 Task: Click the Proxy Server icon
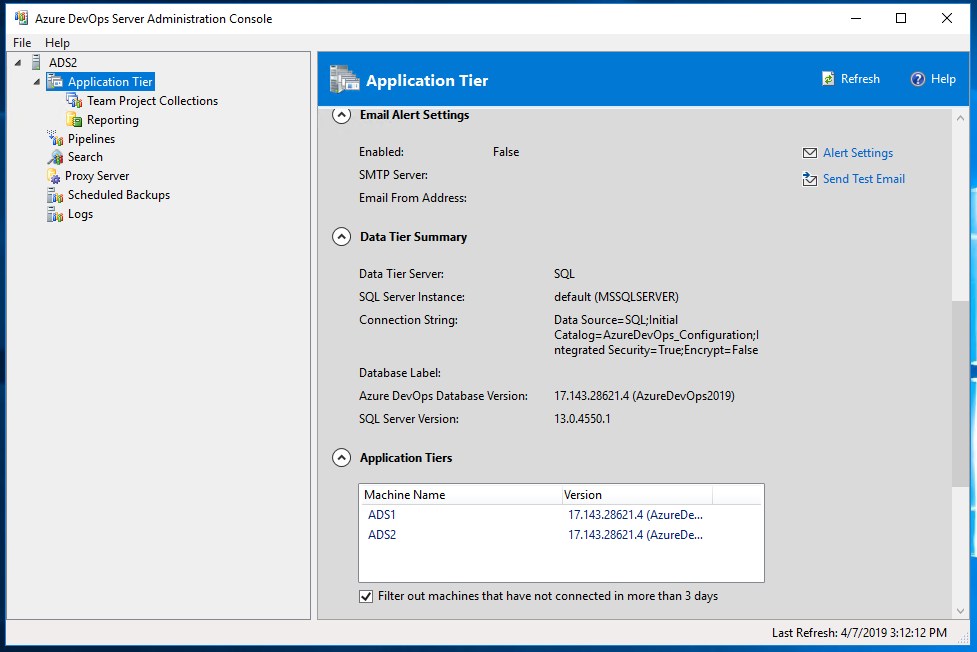coord(54,176)
